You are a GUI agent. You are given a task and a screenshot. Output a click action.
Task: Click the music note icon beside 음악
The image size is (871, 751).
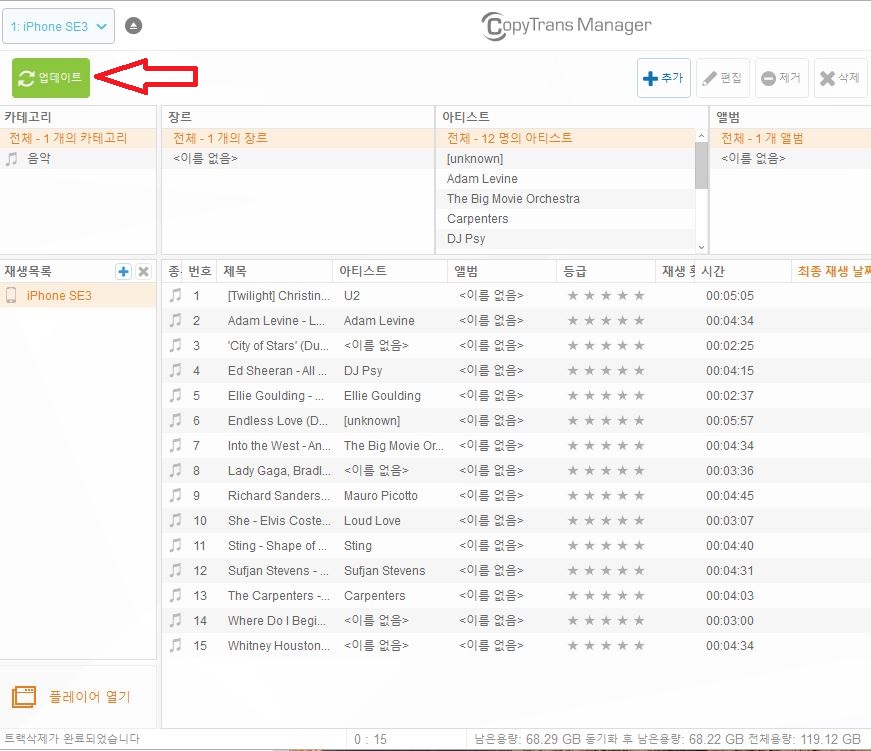pos(10,158)
